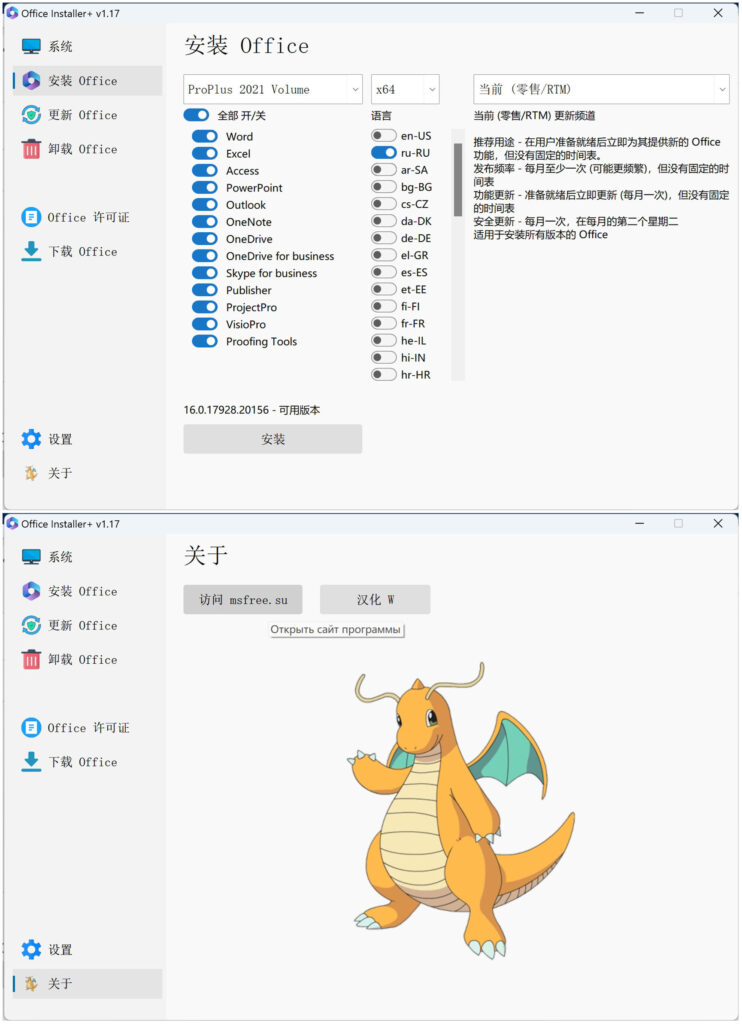This screenshot has width=742, height=1024.
Task: Disable the PowerPoint toggle
Action: click(x=204, y=187)
